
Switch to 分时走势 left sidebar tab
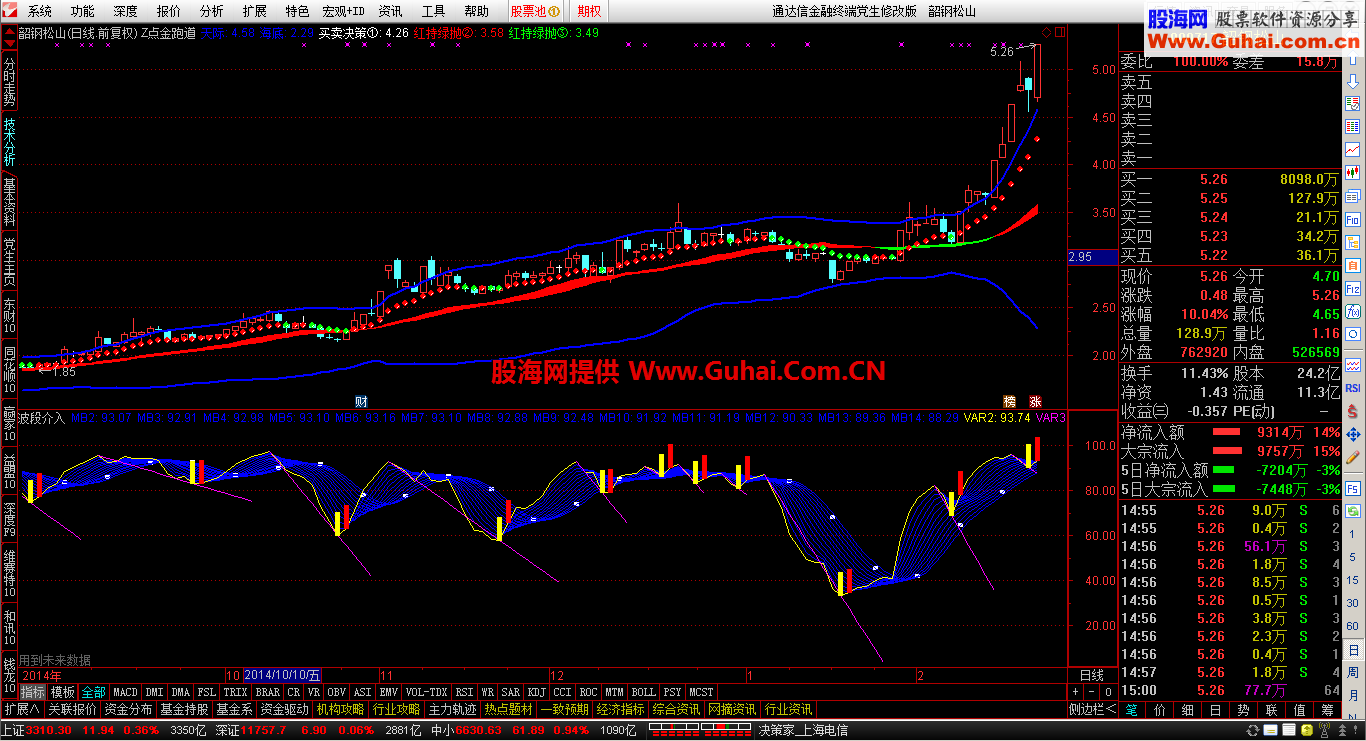point(10,82)
